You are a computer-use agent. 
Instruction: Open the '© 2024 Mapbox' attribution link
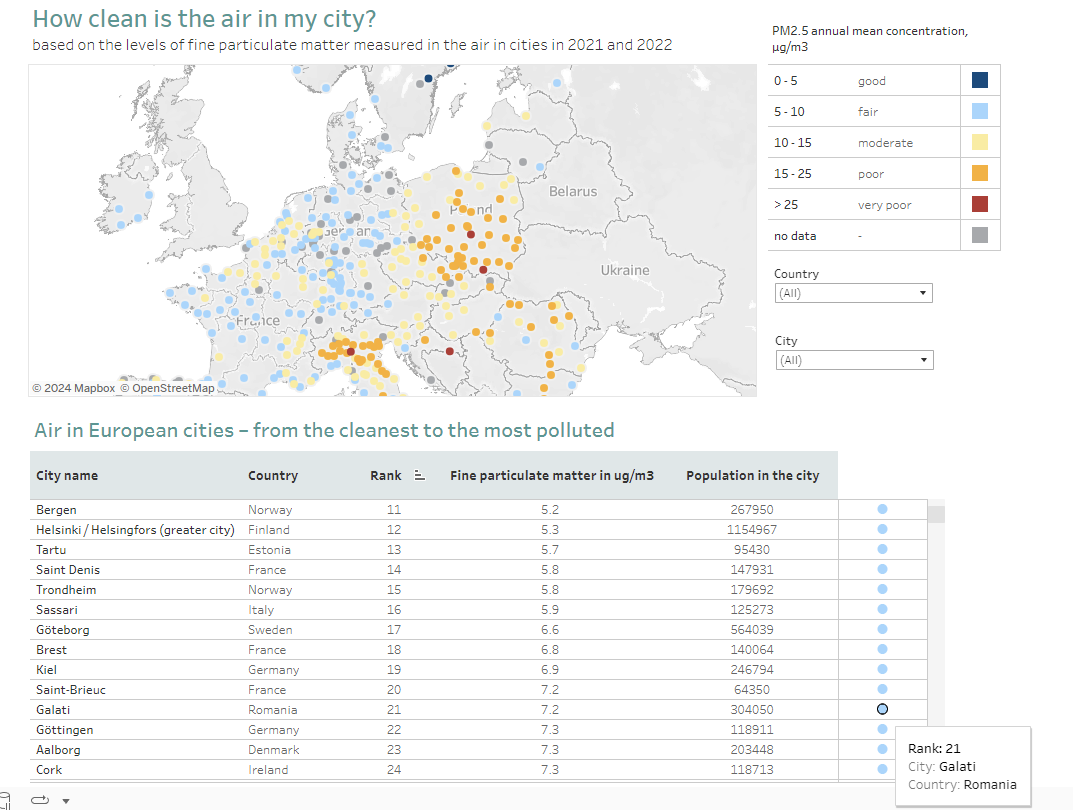tap(73, 388)
